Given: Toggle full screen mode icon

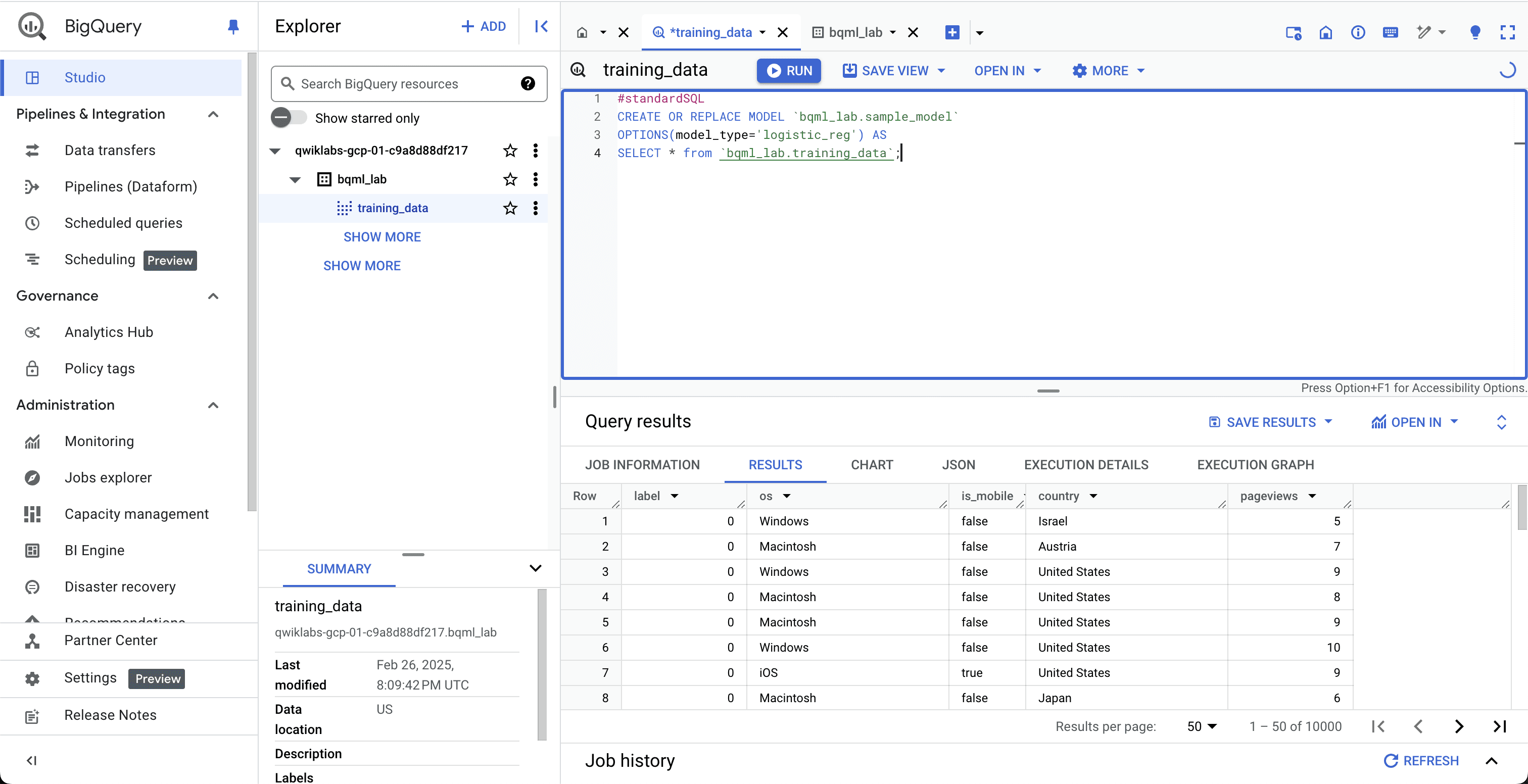Looking at the screenshot, I should pyautogui.click(x=1507, y=33).
